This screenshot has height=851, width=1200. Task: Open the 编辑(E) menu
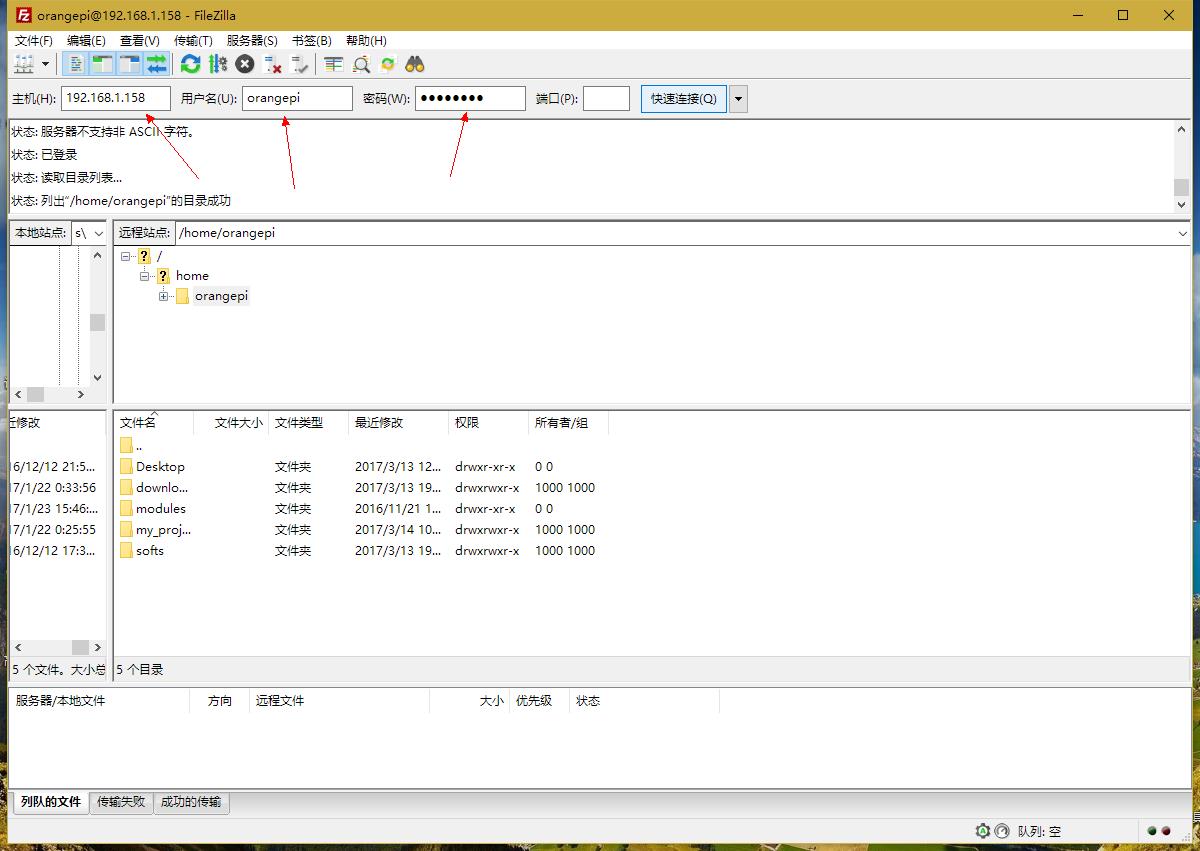[86, 40]
